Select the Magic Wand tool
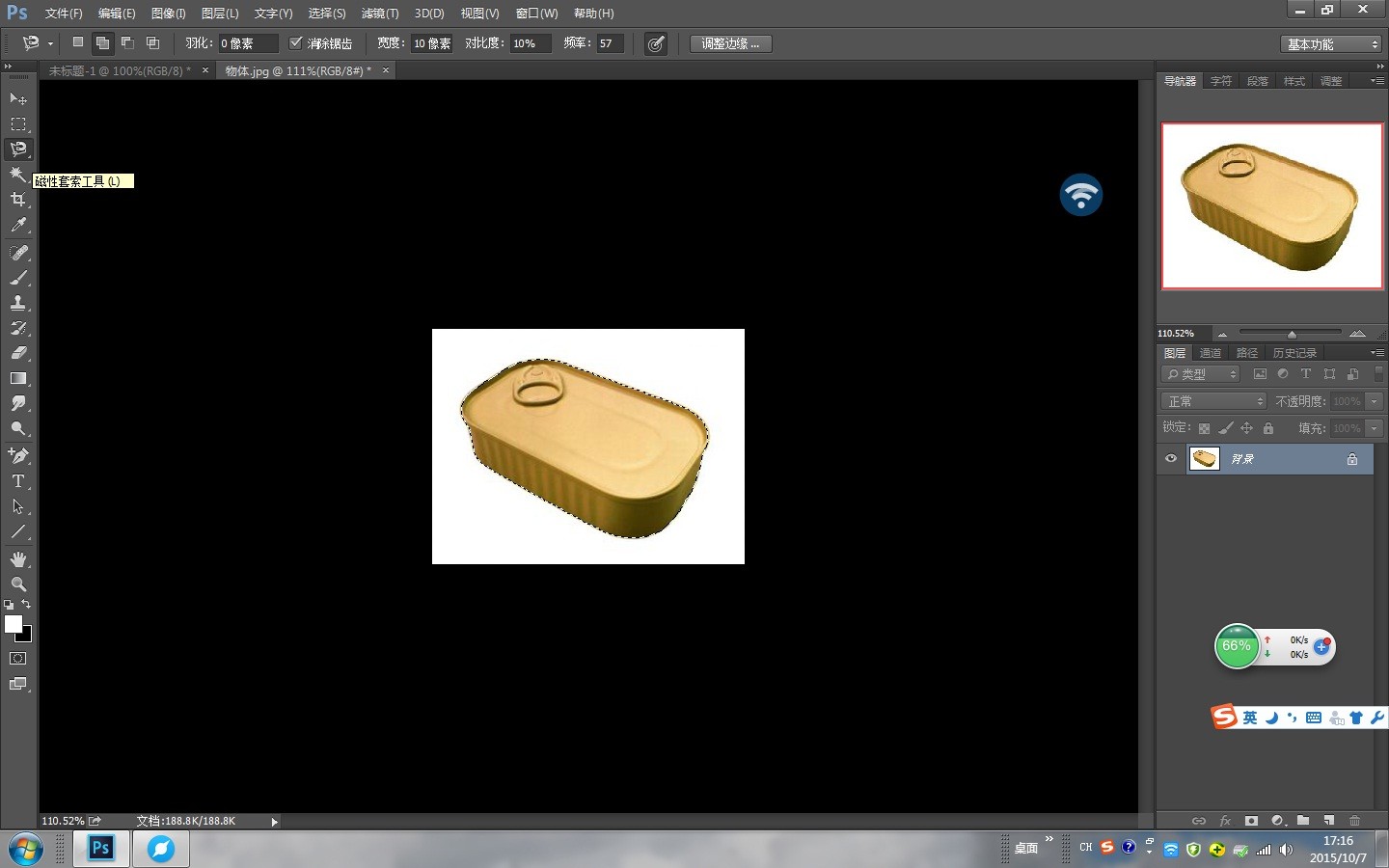 click(x=18, y=174)
